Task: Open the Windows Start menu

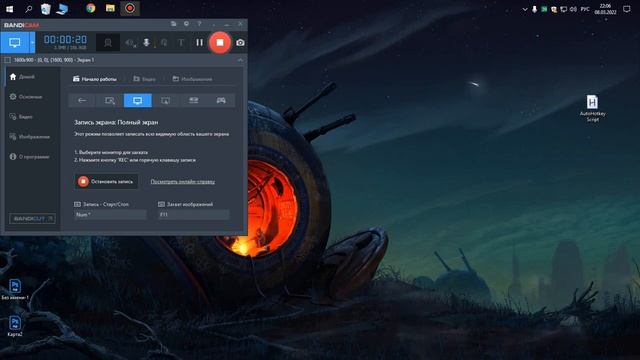Action: pyautogui.click(x=9, y=9)
